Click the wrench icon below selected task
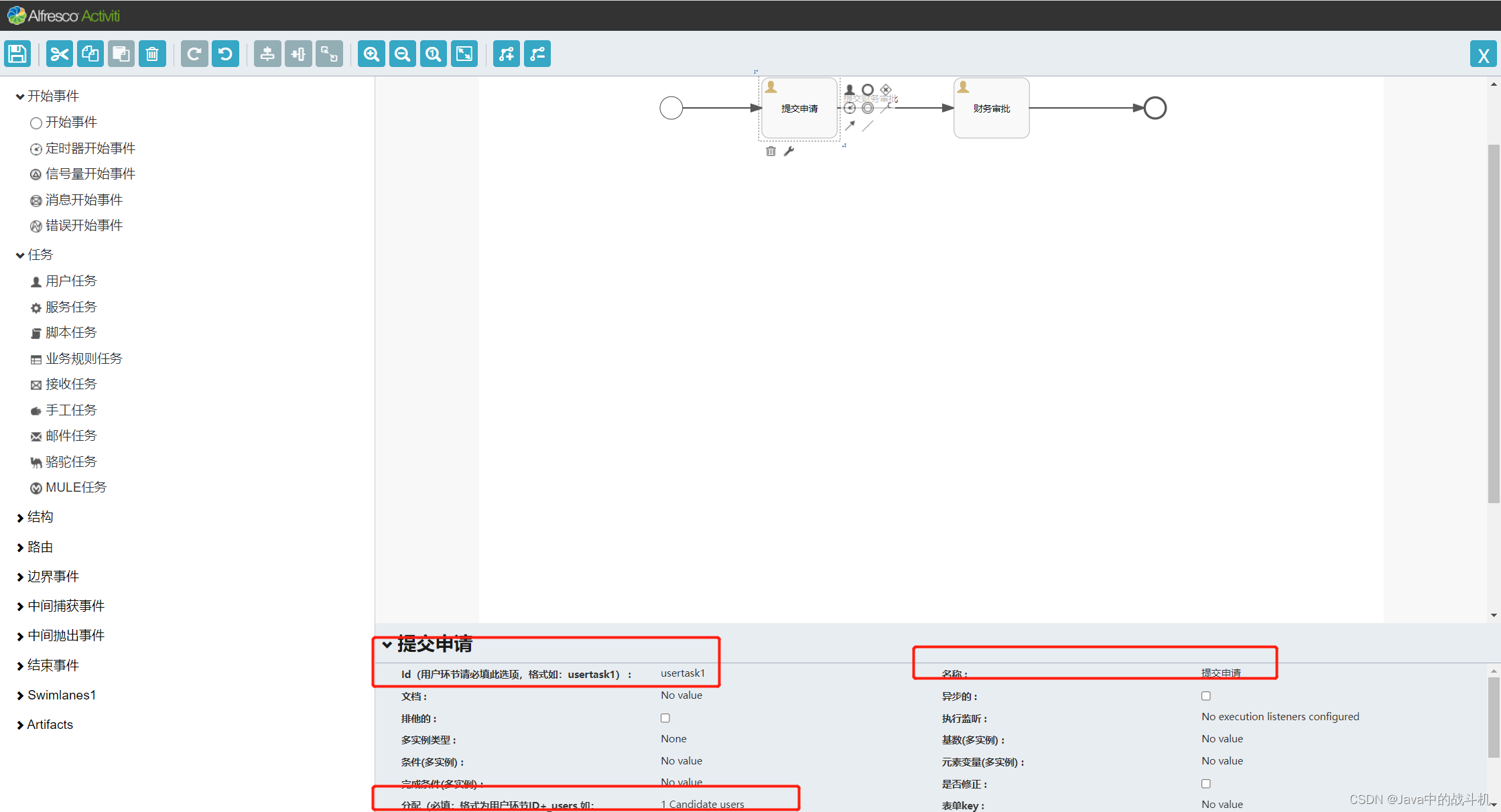1501x812 pixels. click(x=789, y=151)
